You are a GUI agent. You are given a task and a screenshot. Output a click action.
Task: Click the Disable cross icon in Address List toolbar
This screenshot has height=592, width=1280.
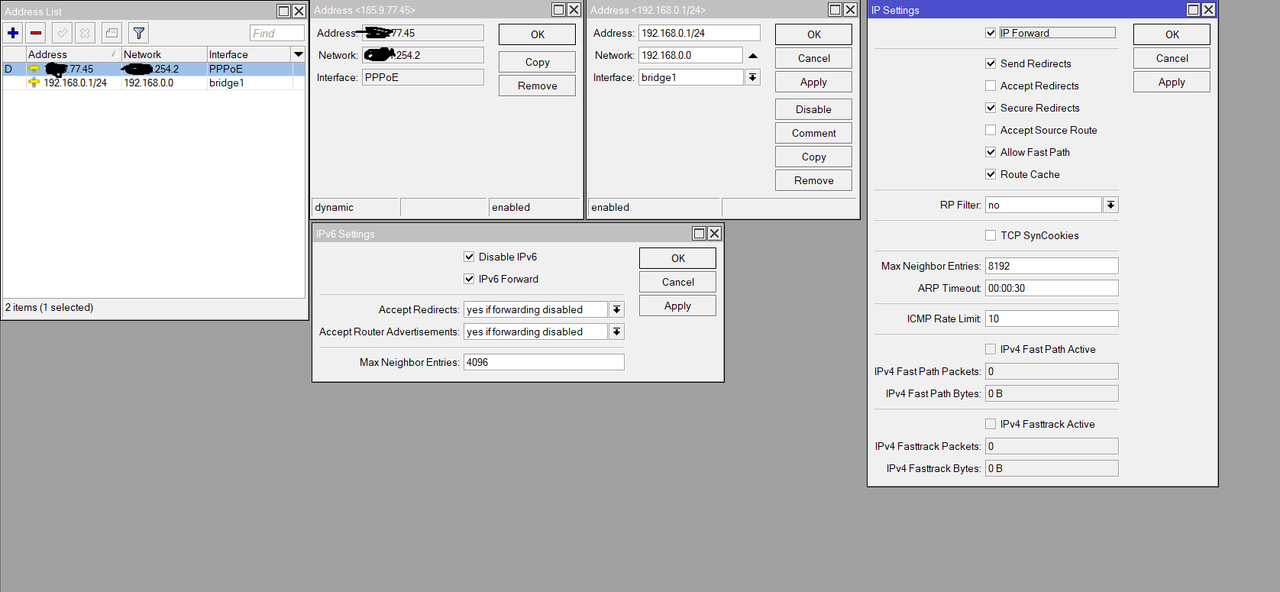[x=85, y=33]
